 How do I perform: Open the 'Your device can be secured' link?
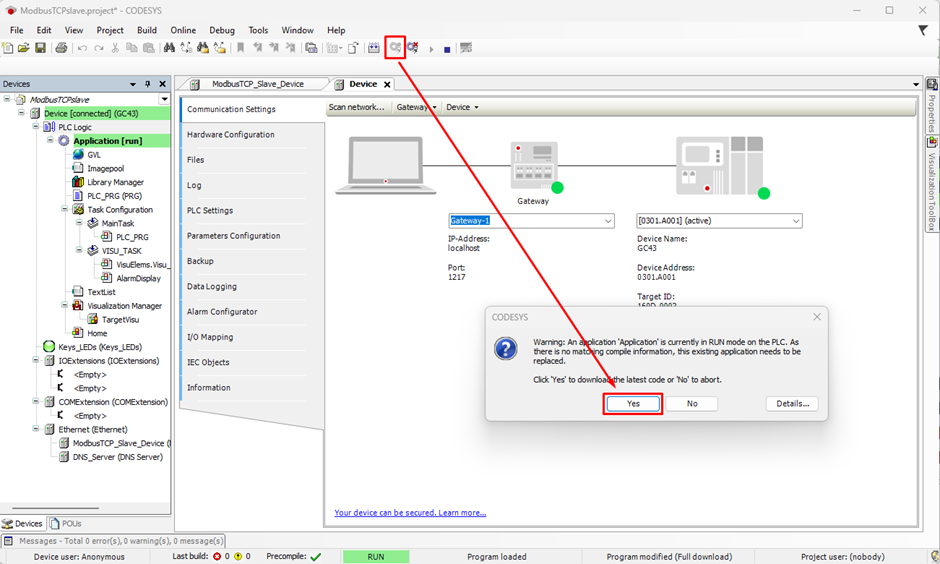[410, 512]
